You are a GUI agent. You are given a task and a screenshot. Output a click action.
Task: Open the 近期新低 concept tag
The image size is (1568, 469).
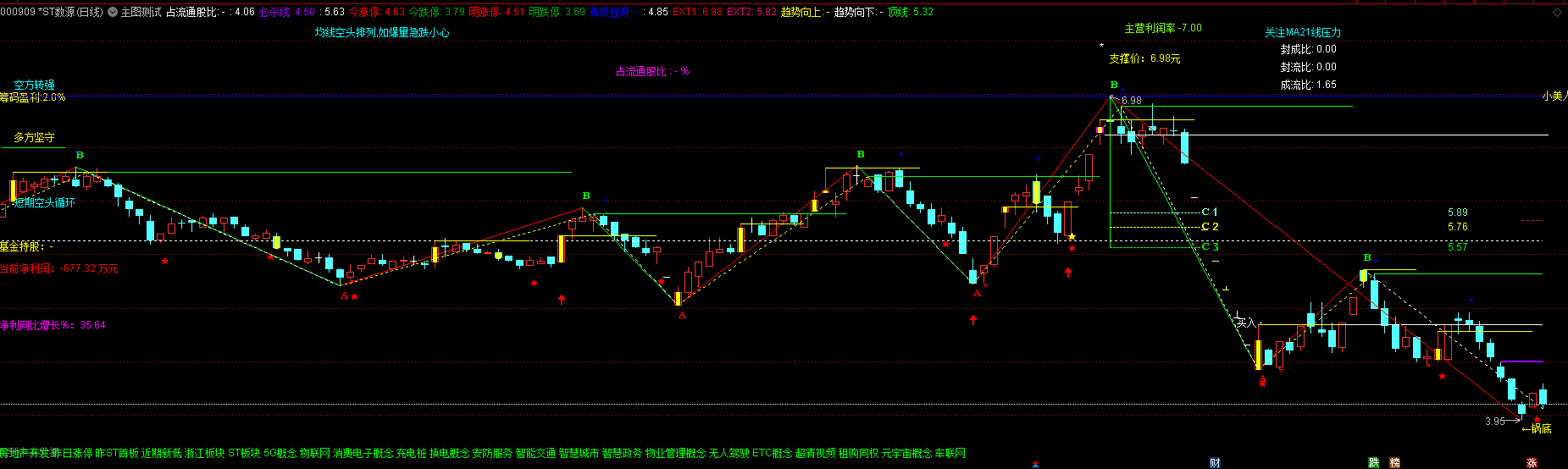pyautogui.click(x=162, y=453)
